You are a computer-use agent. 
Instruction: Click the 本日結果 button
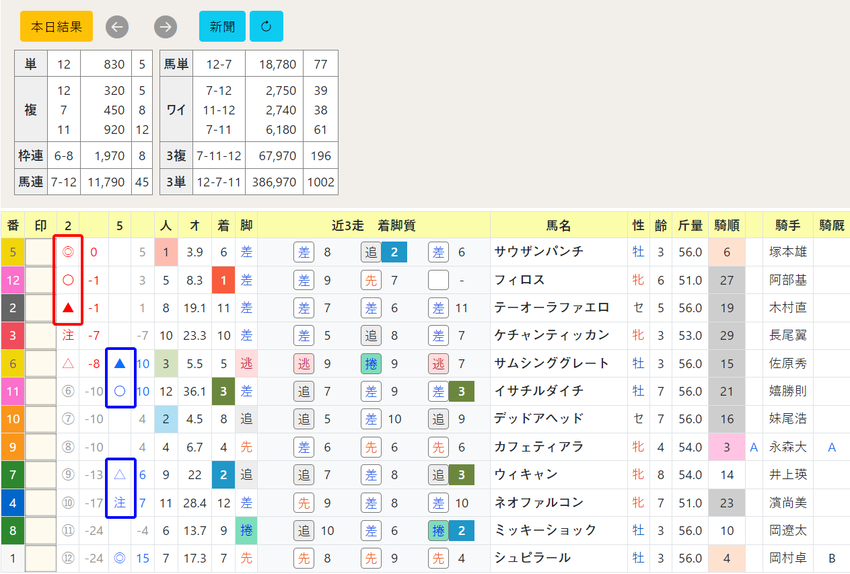tap(56, 26)
